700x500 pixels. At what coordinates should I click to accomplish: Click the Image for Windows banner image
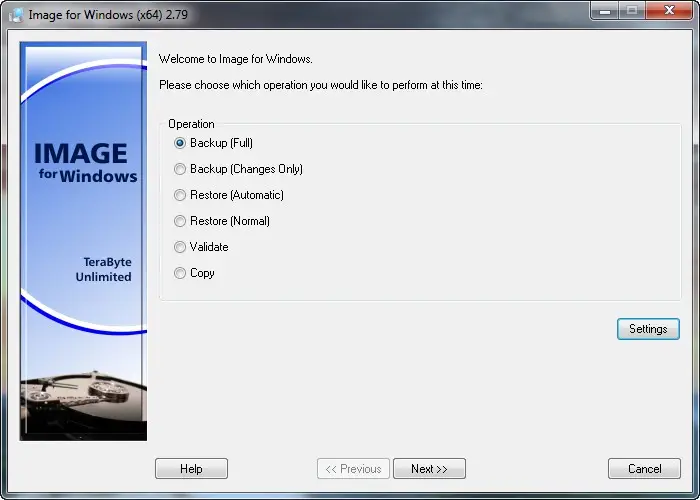pyautogui.click(x=83, y=241)
